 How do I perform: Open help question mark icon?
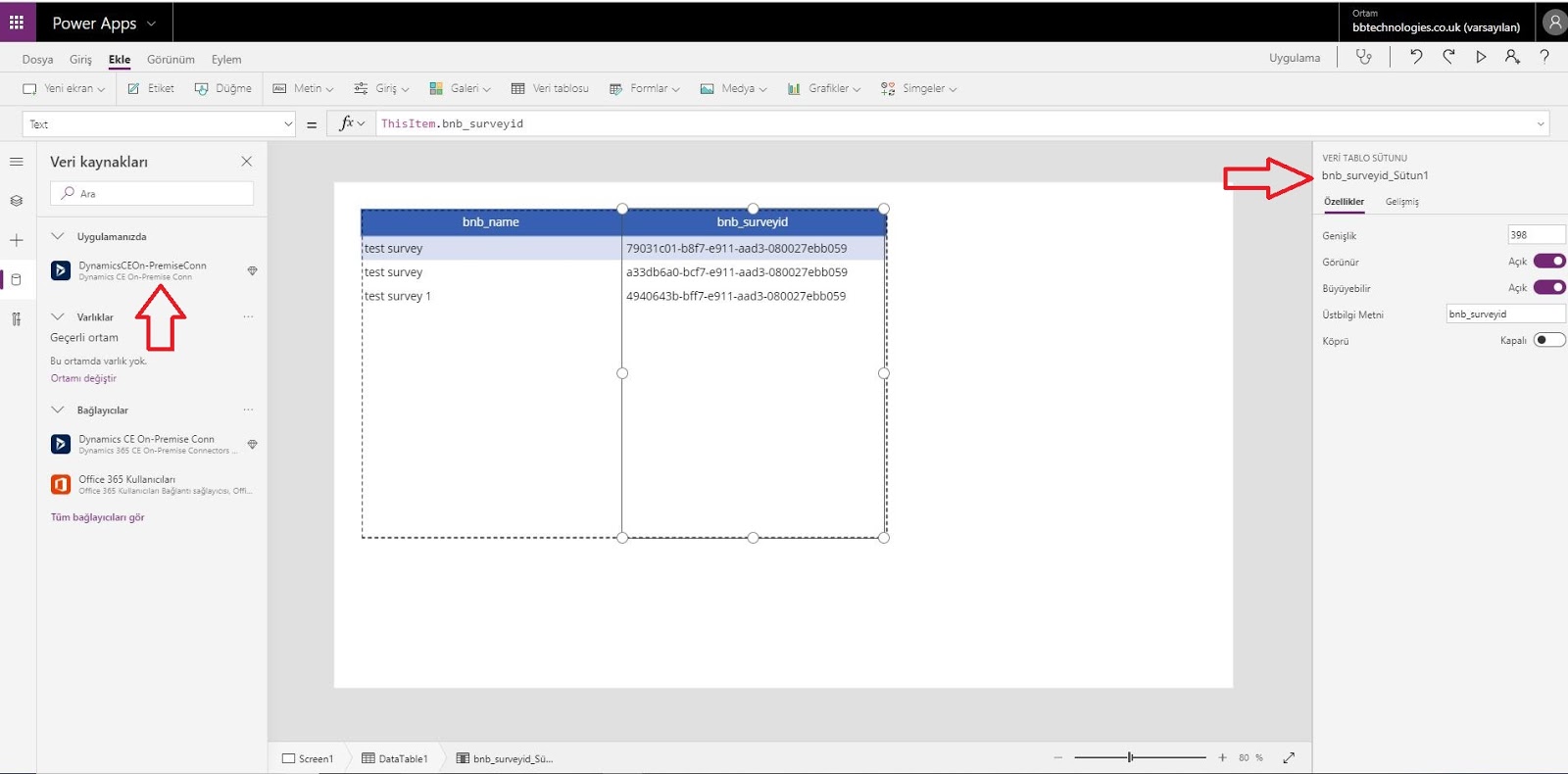pyautogui.click(x=1544, y=57)
